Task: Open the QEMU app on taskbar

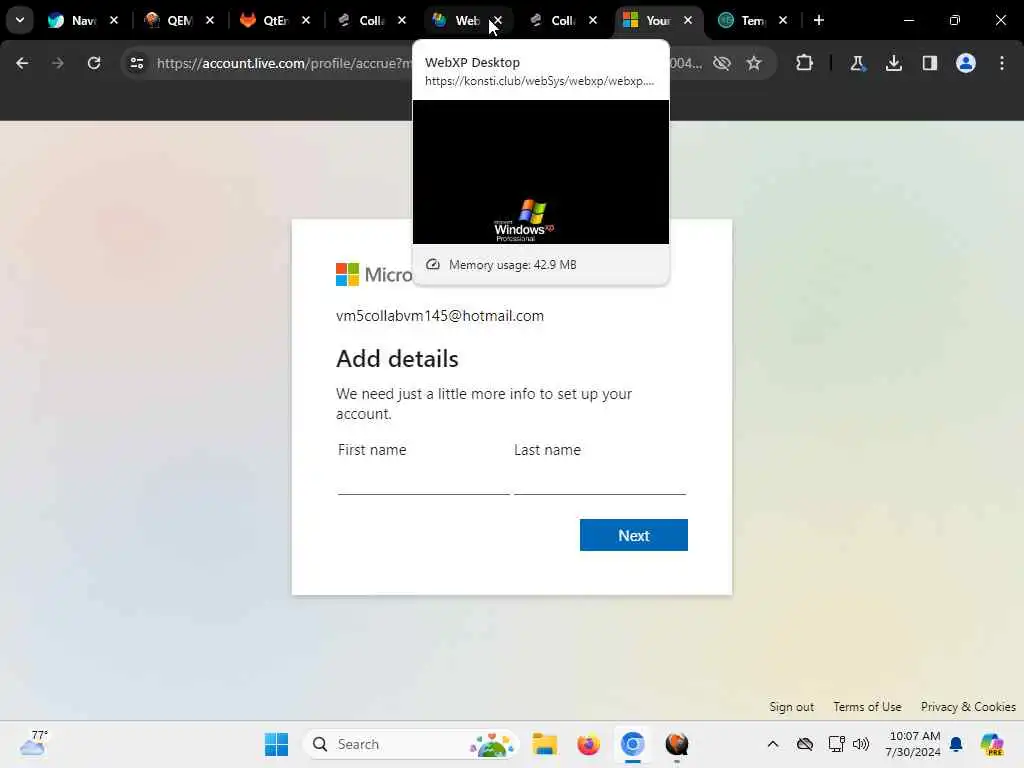Action: pyautogui.click(x=677, y=744)
